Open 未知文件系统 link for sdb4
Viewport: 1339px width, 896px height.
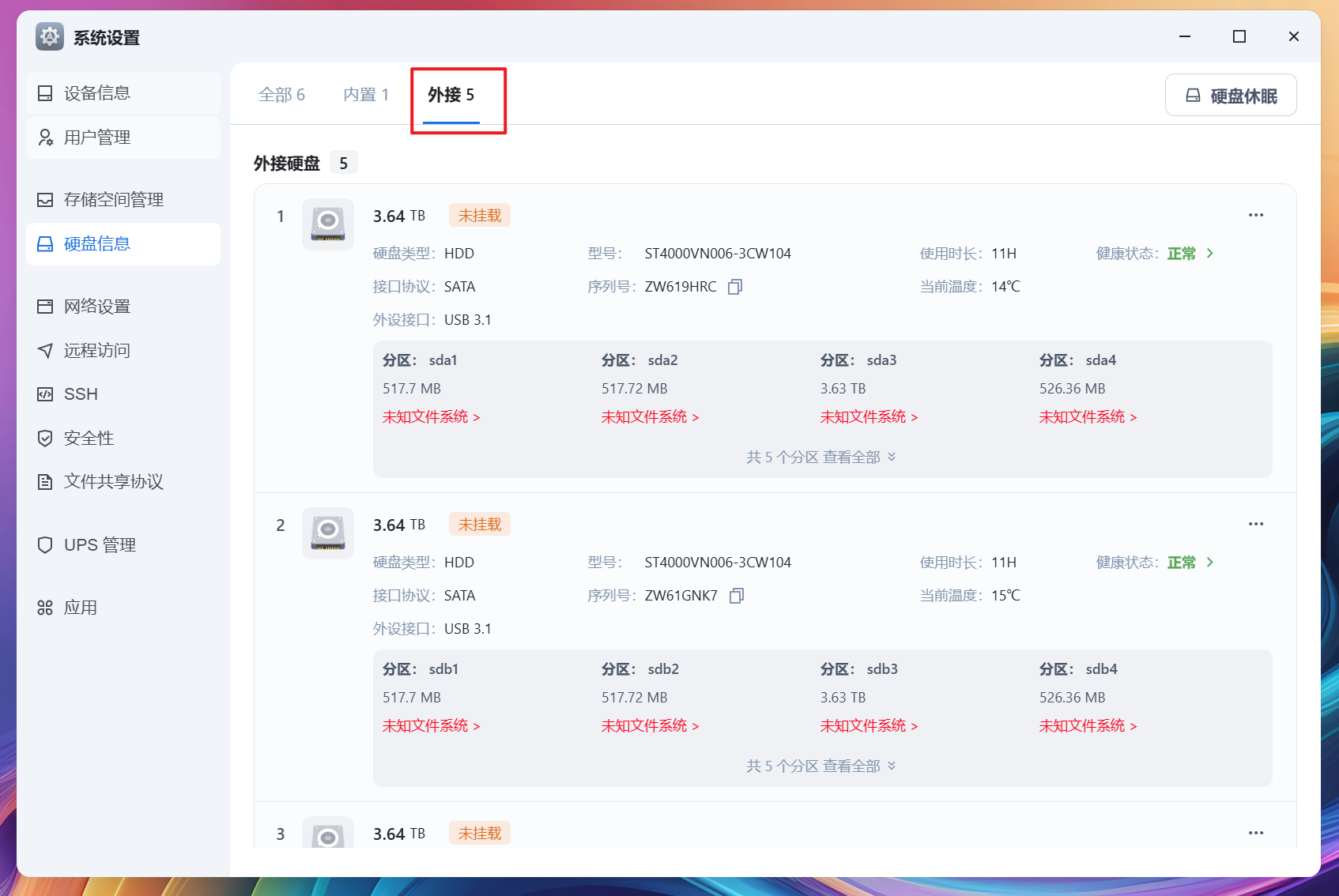point(1088,726)
